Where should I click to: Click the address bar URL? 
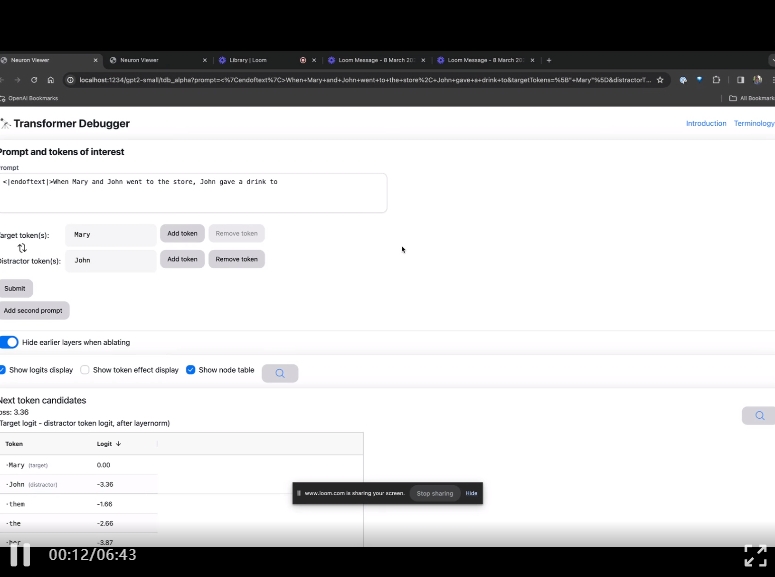point(365,80)
